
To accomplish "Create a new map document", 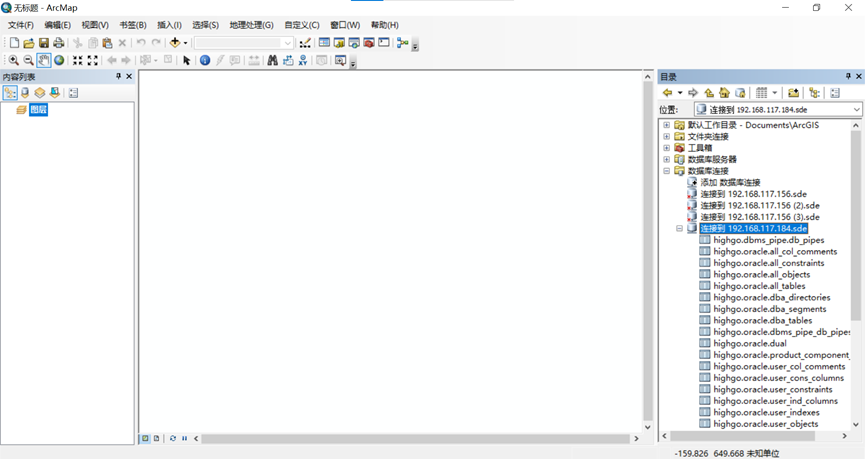I will 14,43.
